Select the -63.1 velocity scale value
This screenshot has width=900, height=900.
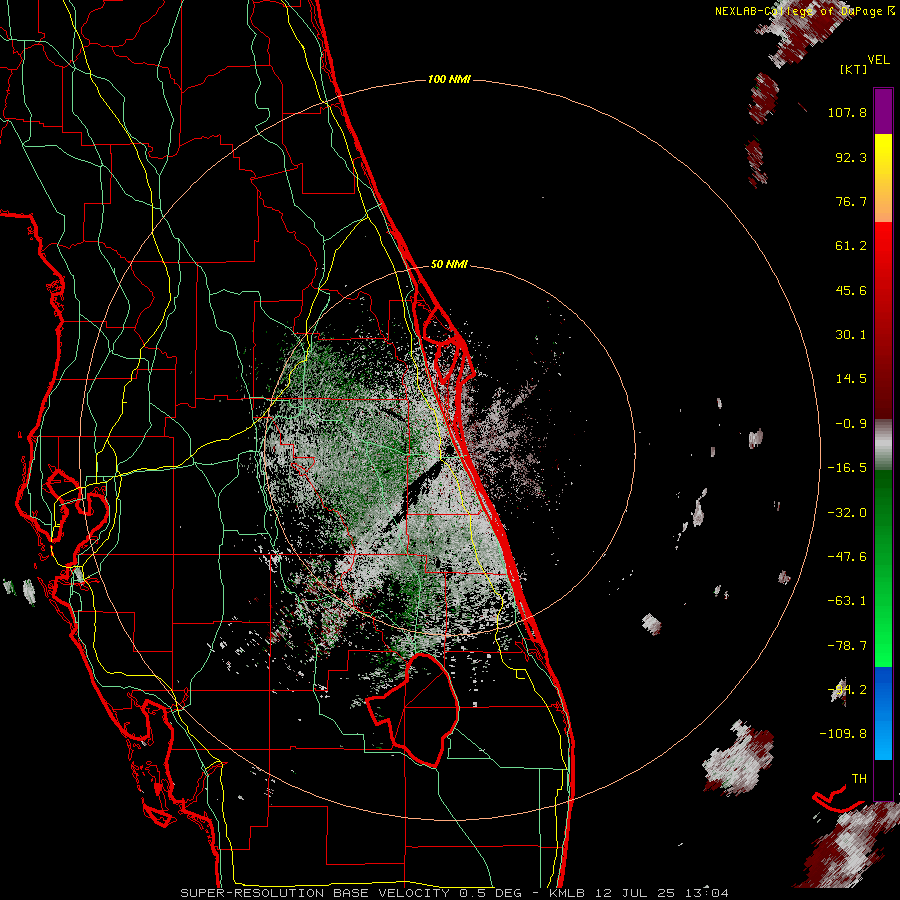847,601
